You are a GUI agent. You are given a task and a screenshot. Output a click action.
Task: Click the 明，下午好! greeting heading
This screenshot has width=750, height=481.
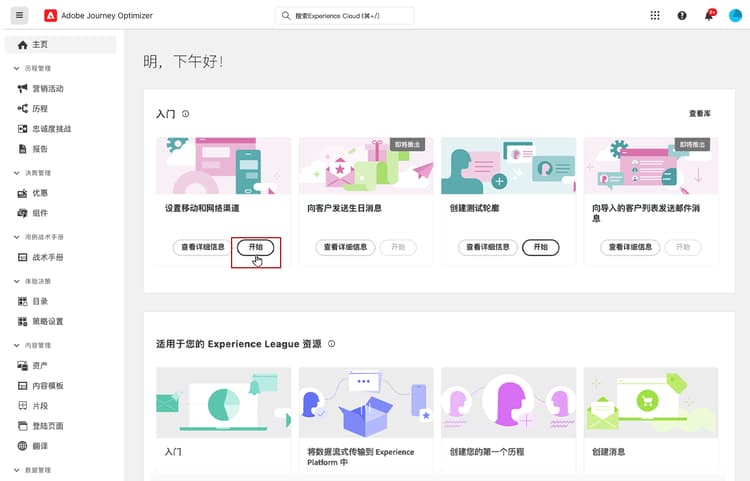[x=183, y=62]
